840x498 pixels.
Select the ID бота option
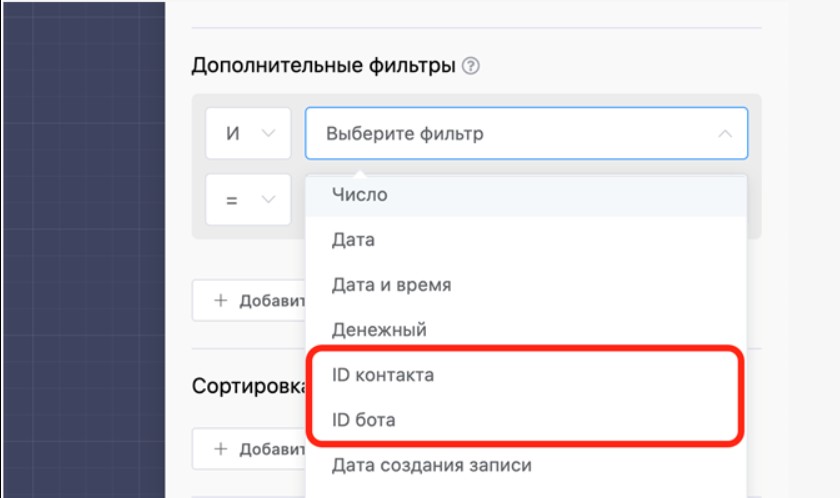(x=363, y=420)
